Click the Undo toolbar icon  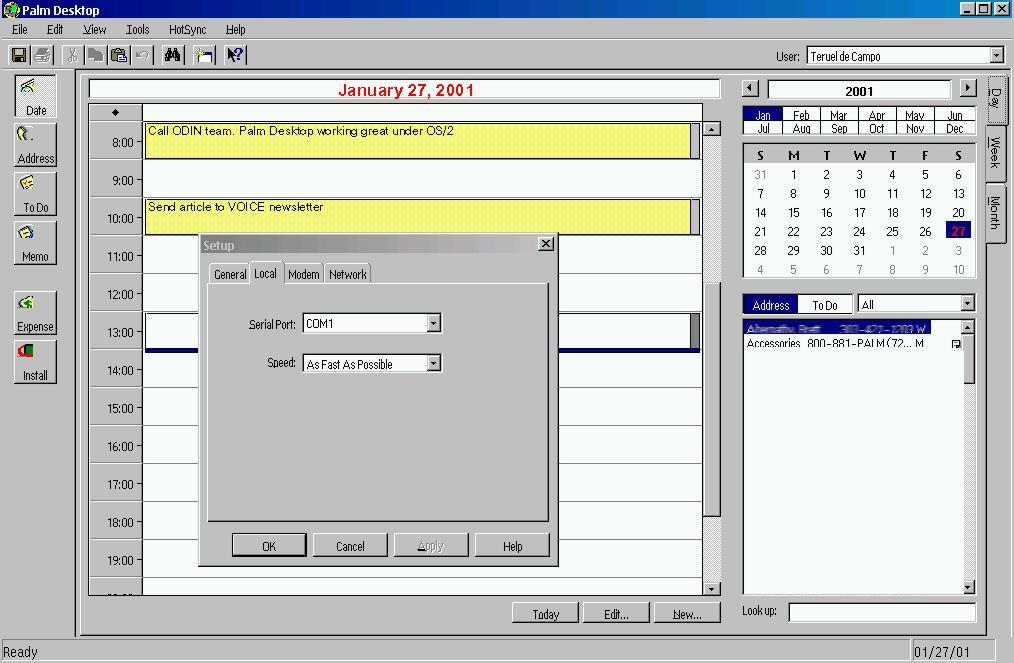point(142,55)
